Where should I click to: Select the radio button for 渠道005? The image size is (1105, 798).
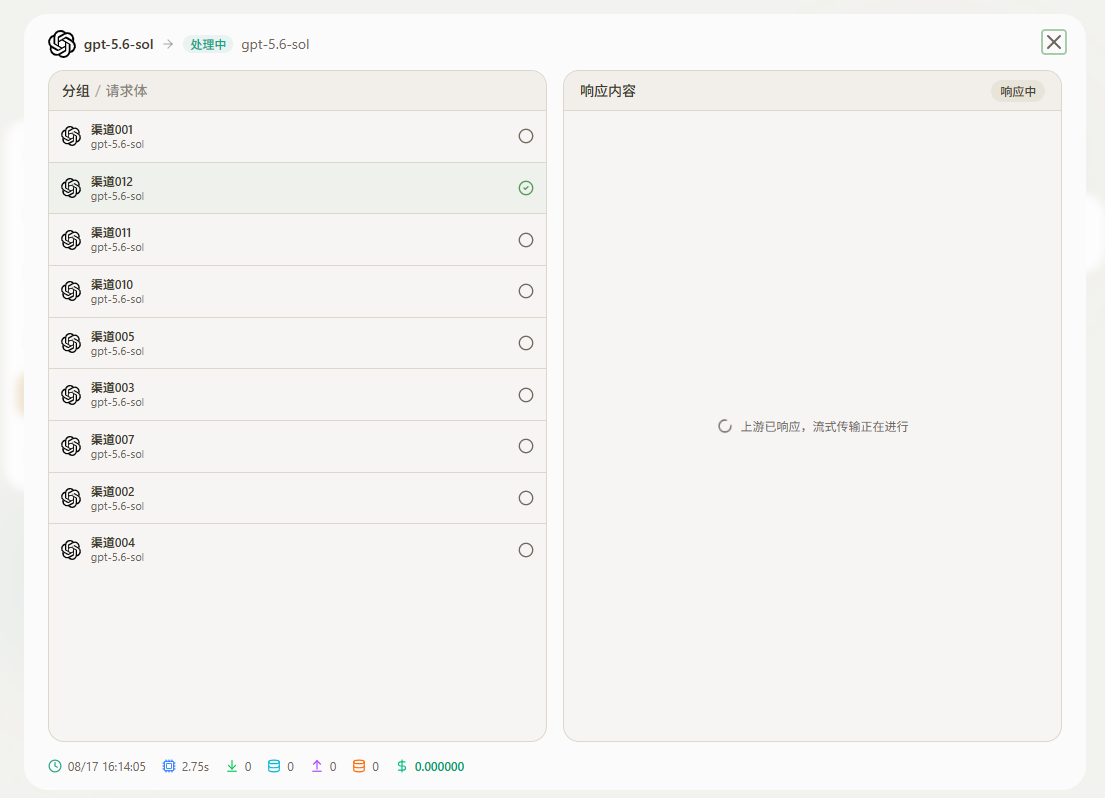[526, 343]
